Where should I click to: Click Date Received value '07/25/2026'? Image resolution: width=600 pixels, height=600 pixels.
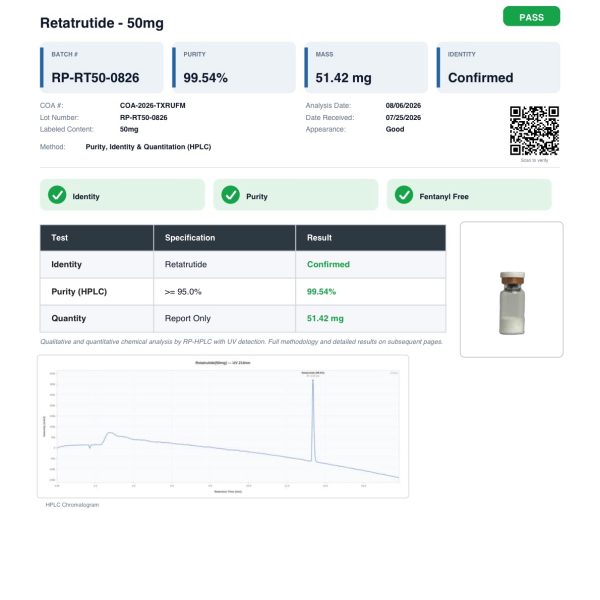tap(403, 117)
